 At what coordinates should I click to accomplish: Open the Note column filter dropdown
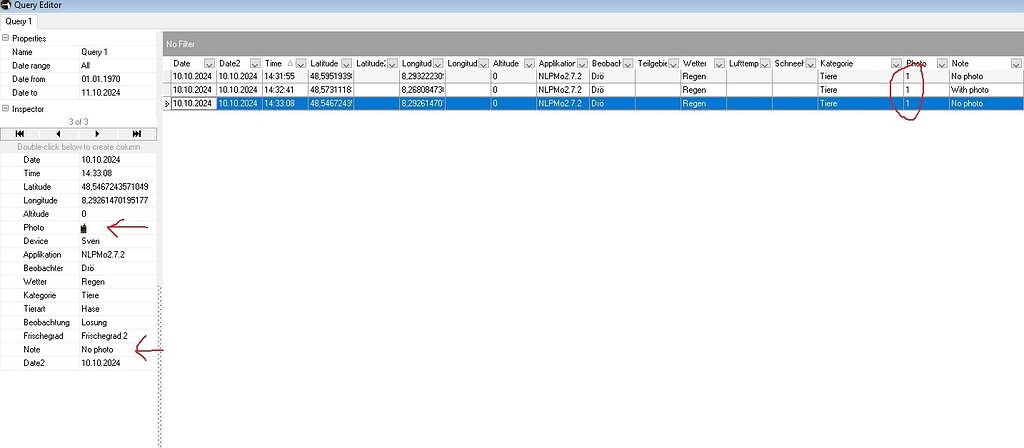1016,63
